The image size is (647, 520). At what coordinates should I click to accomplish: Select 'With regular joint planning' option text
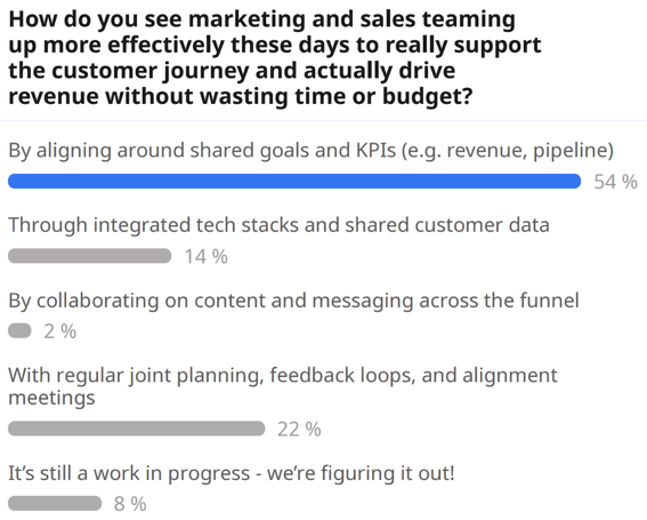(283, 386)
